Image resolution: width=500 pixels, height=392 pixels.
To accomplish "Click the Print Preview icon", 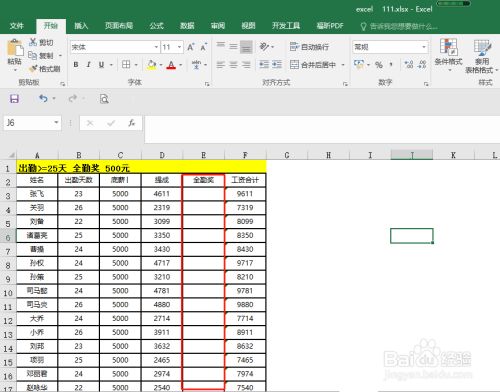I will (104, 99).
